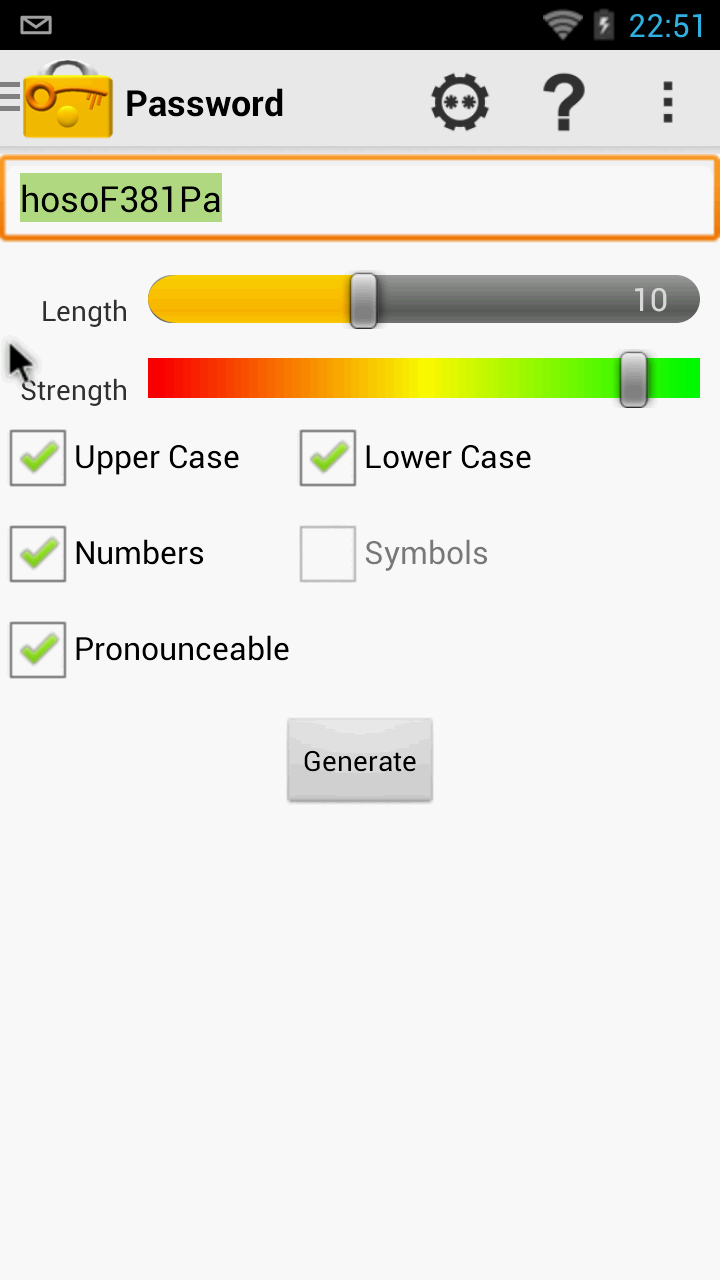720x1280 pixels.
Task: Click the Strength slider handle
Action: 632,380
